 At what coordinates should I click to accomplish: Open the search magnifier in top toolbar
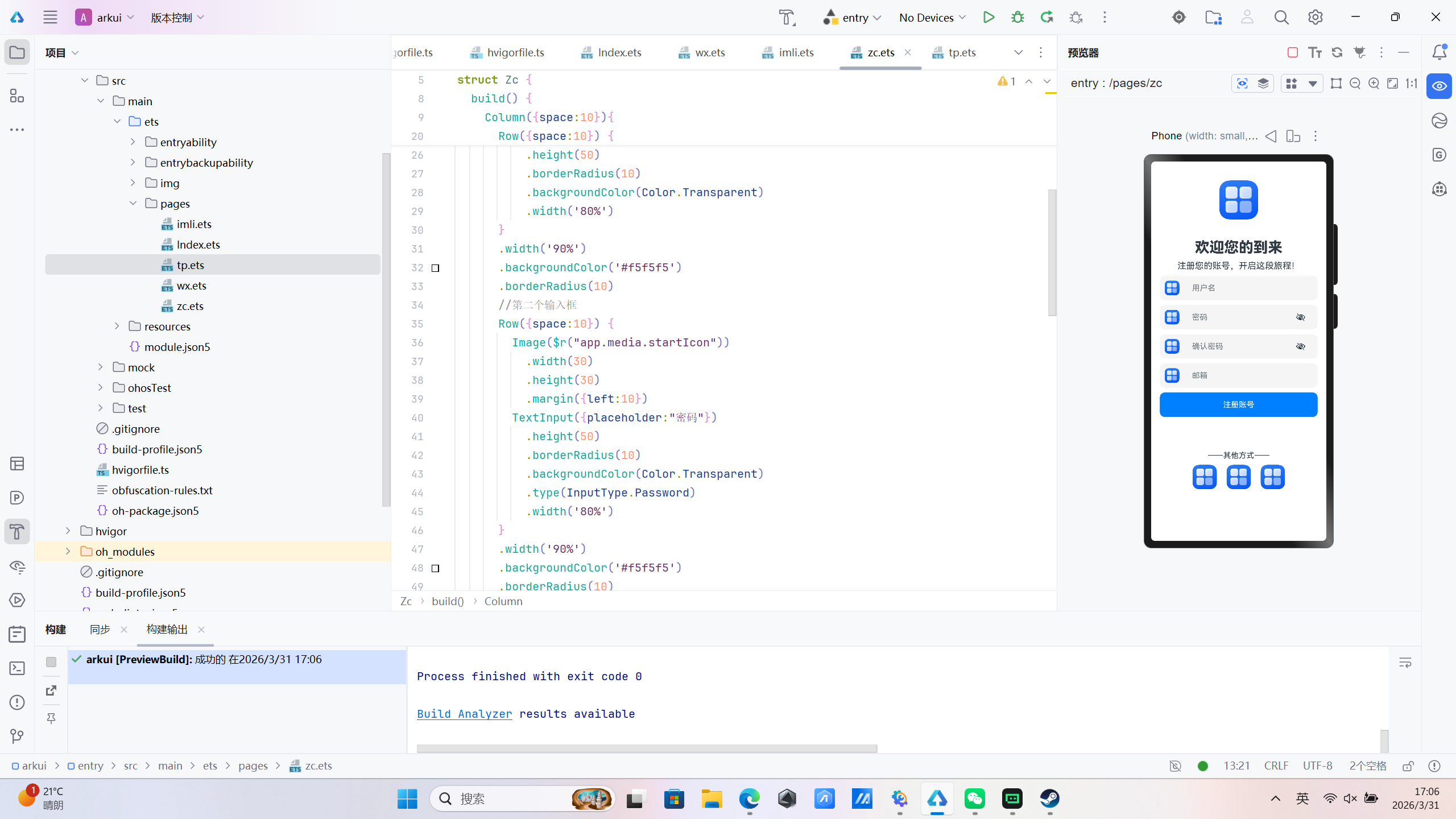click(1281, 17)
